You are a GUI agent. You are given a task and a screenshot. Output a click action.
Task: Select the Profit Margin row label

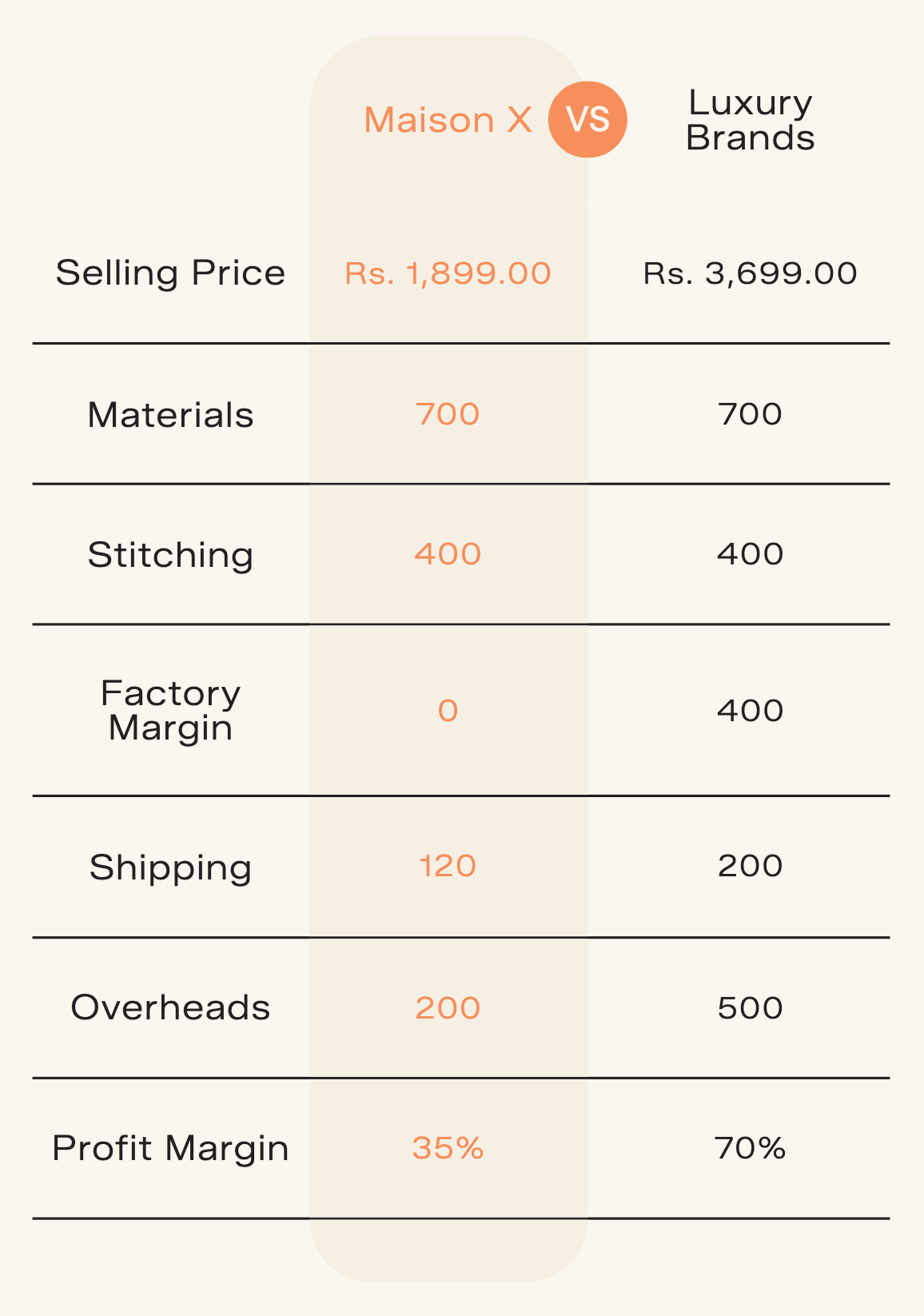tap(170, 1148)
